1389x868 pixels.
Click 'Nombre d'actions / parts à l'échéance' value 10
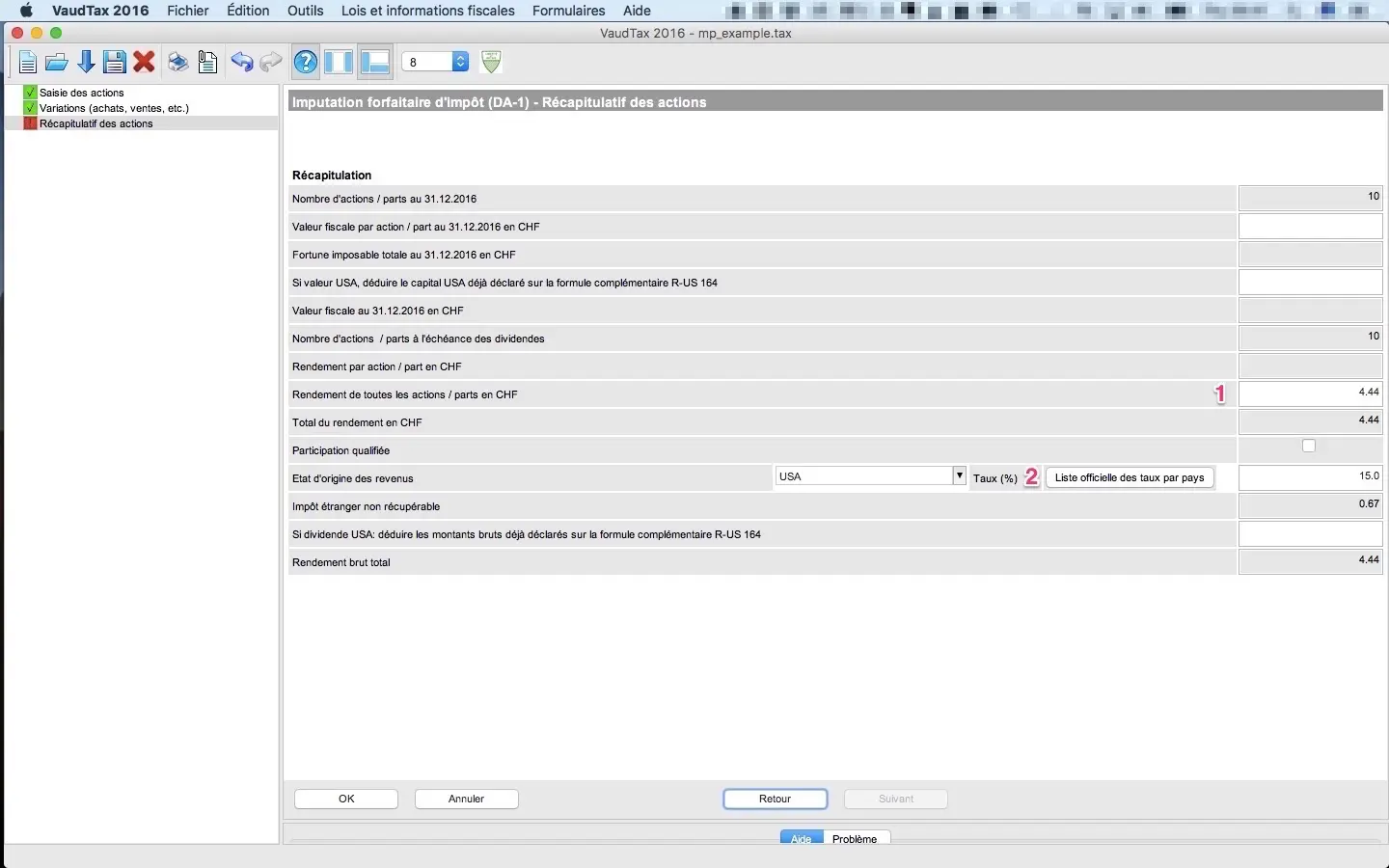point(1311,338)
